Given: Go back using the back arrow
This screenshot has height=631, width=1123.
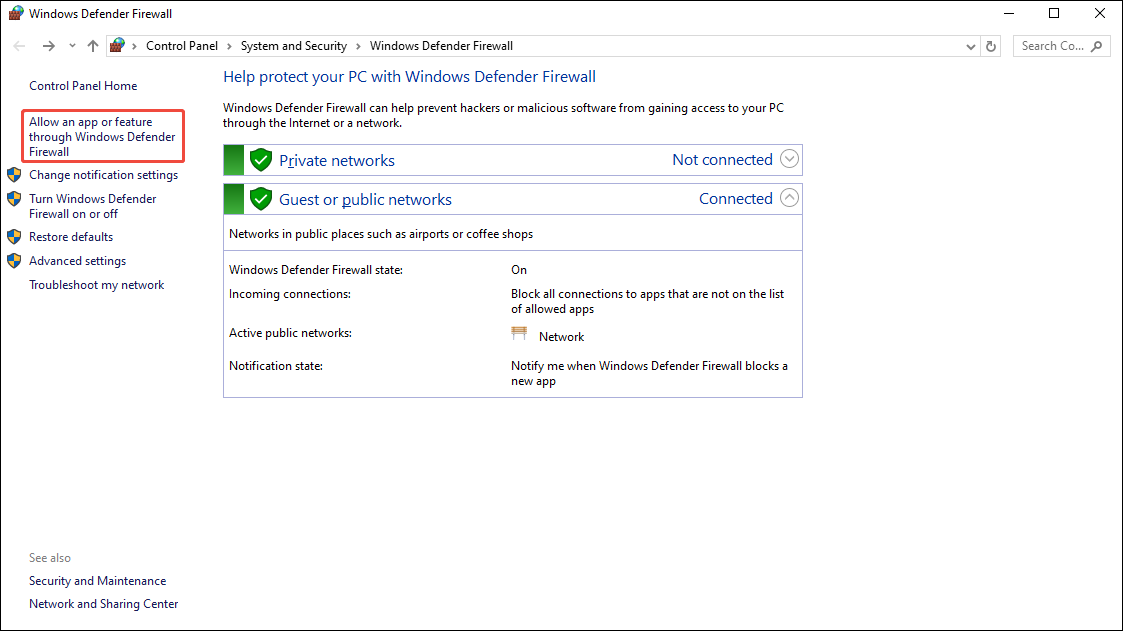Looking at the screenshot, I should pos(19,46).
